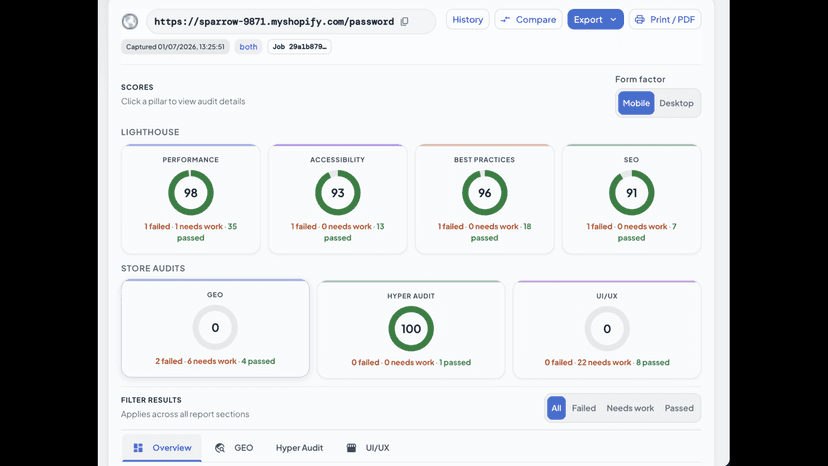Click the globe icon beside the URL
The width and height of the screenshot is (828, 466).
pos(130,22)
